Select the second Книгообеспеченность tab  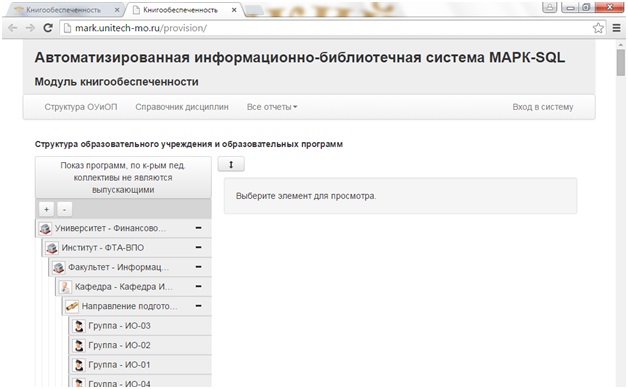[184, 10]
